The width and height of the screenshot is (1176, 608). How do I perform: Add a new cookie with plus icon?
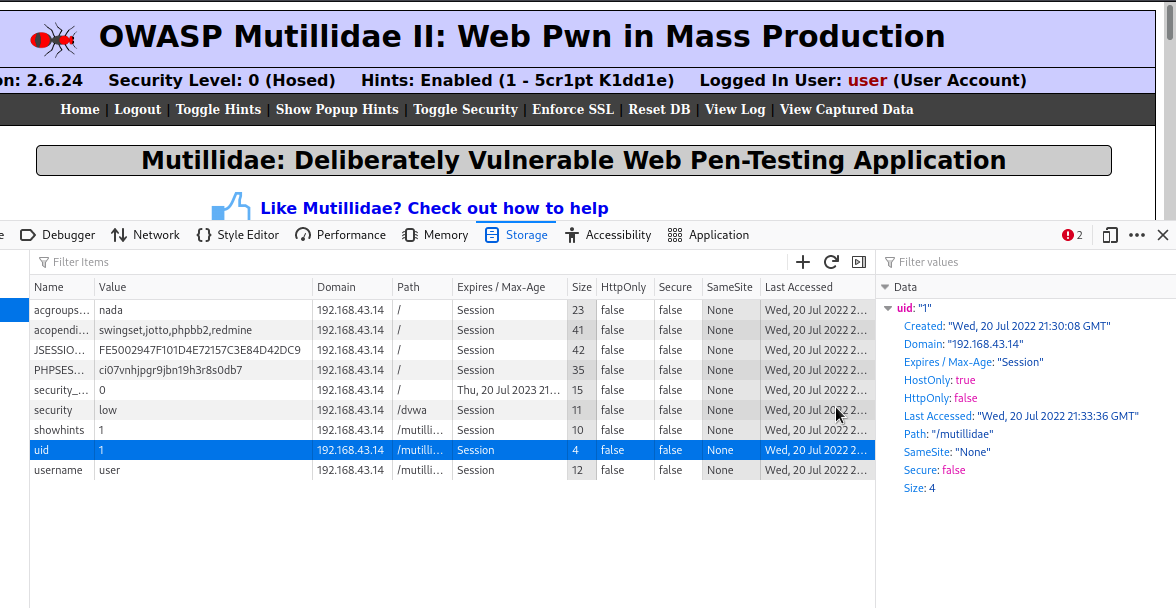pyautogui.click(x=802, y=262)
